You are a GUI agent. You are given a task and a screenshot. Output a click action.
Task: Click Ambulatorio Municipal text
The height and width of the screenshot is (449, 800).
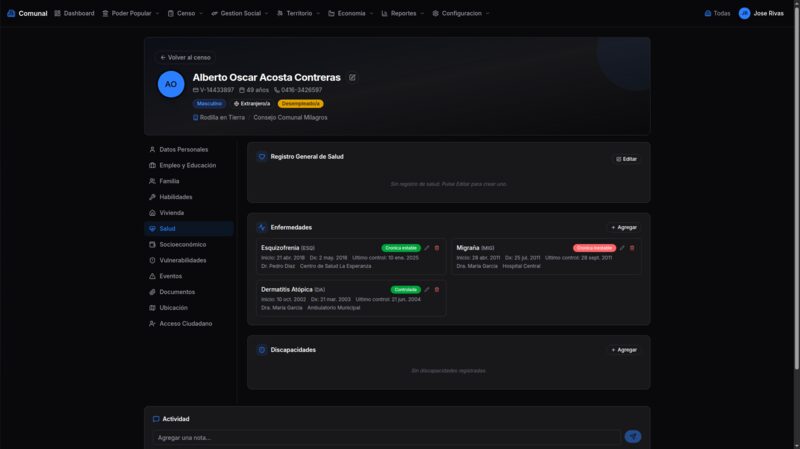[x=334, y=308]
